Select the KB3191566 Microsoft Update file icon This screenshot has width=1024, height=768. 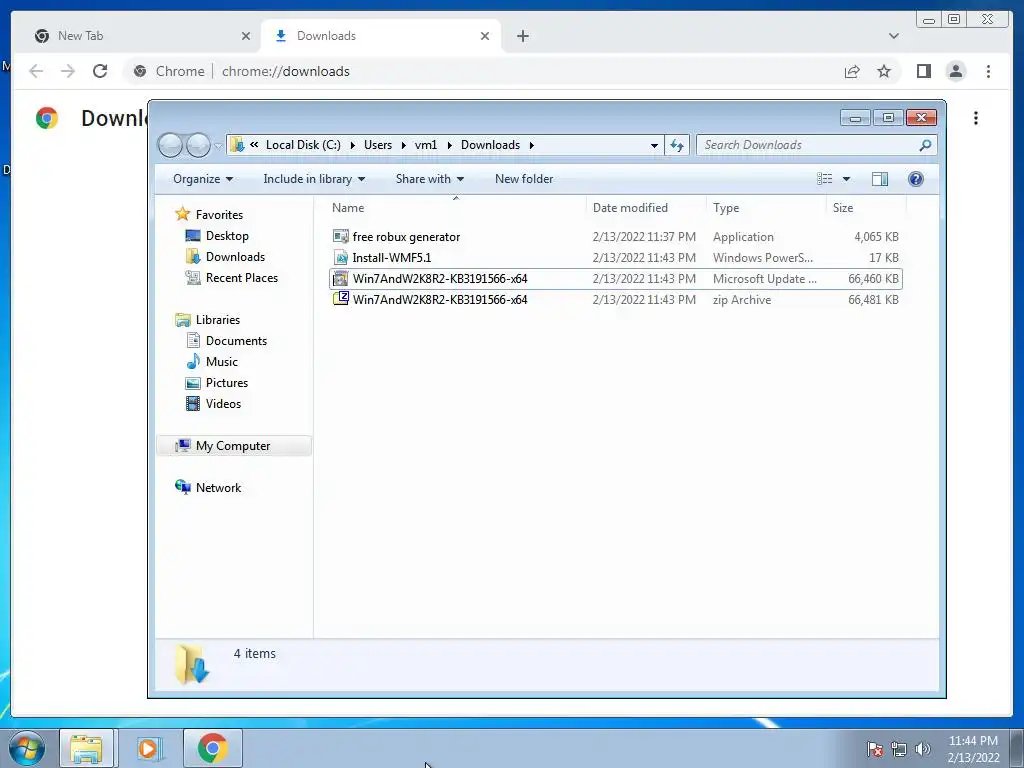pyautogui.click(x=340, y=279)
